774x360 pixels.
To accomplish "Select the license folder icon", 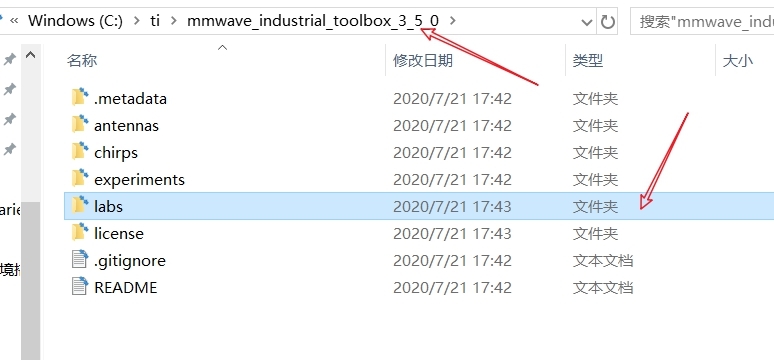I will coord(80,233).
